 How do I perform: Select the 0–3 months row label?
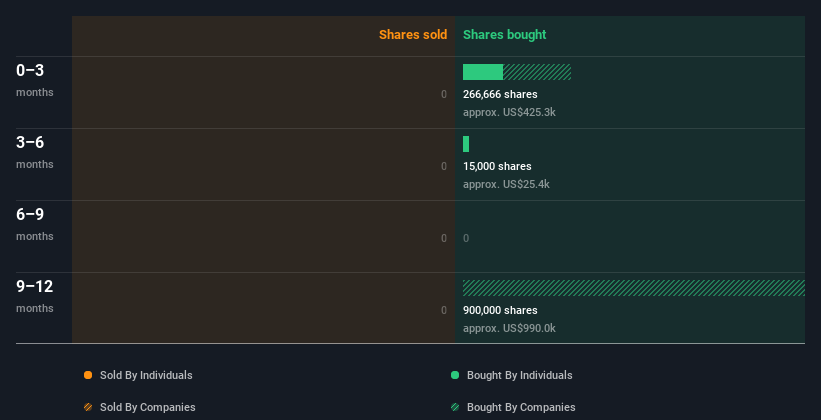35,80
